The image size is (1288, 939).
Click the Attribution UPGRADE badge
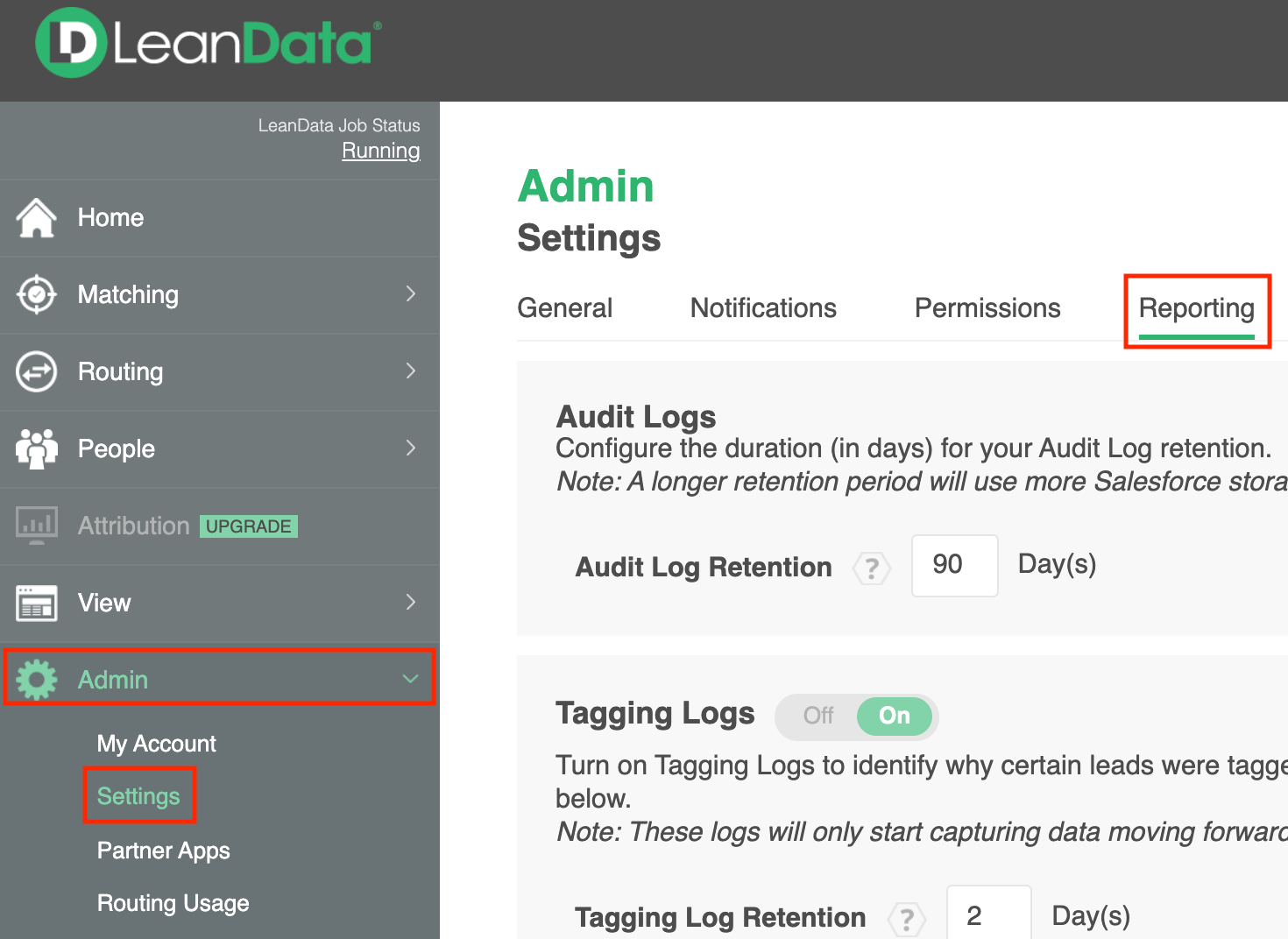(x=249, y=526)
